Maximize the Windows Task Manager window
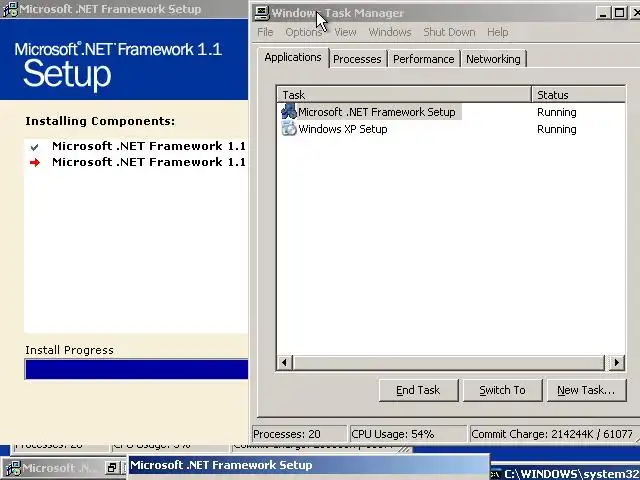This screenshot has width=640, height=480. tap(620, 13)
